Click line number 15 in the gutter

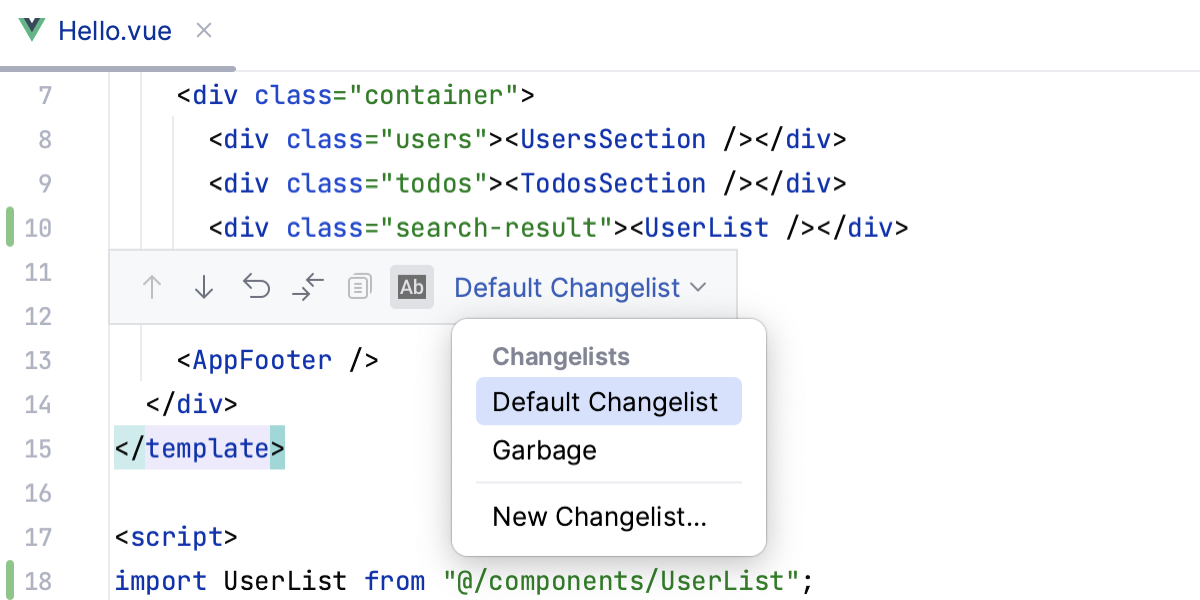tap(38, 448)
